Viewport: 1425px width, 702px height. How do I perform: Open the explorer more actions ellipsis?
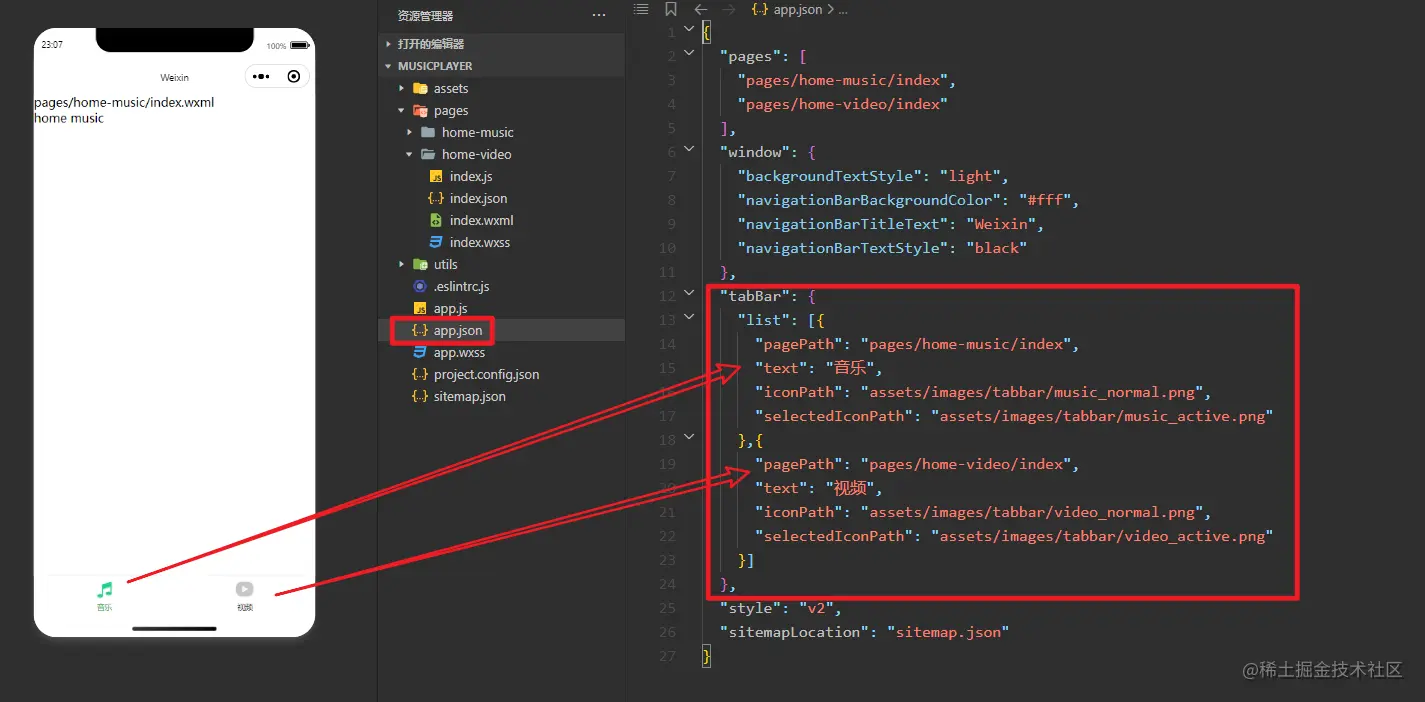pos(599,16)
